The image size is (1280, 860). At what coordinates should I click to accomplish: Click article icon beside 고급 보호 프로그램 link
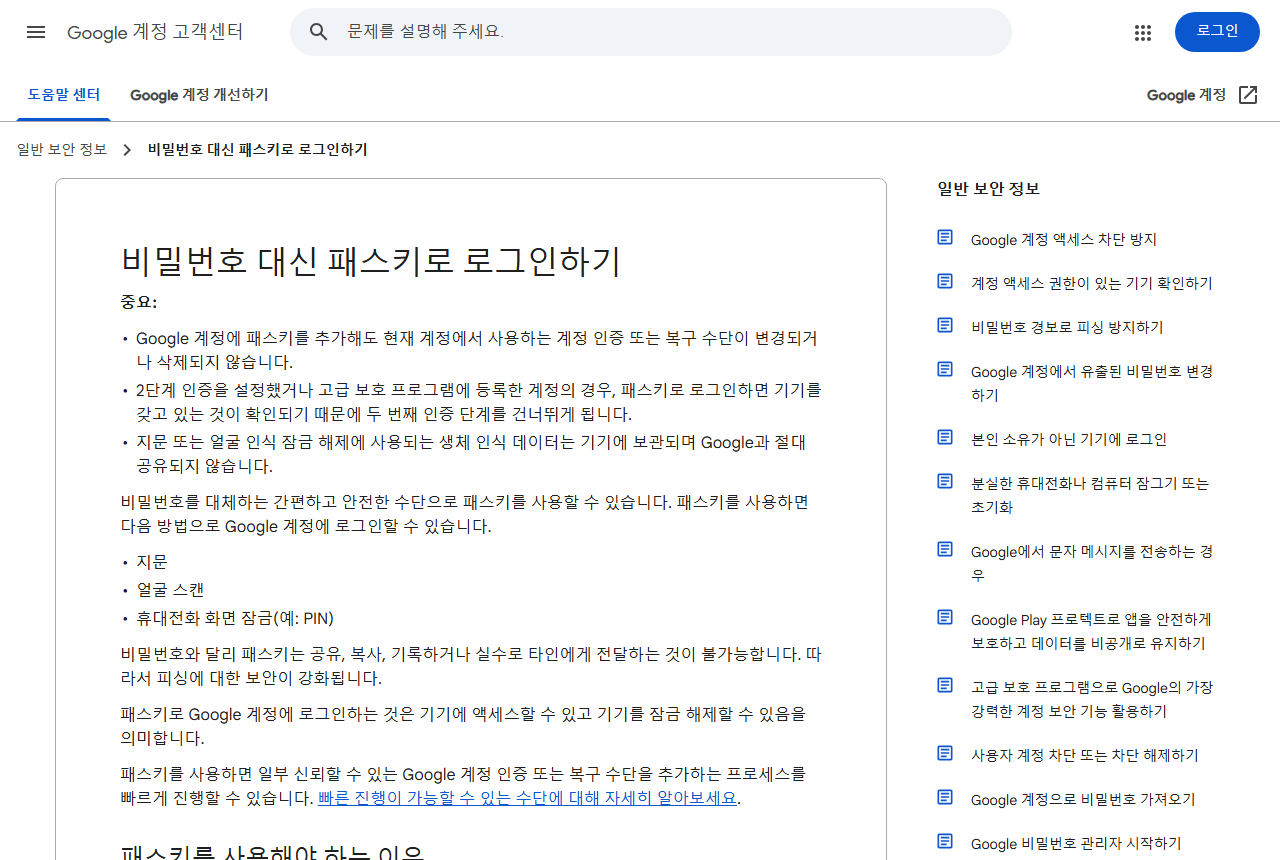tap(945, 685)
